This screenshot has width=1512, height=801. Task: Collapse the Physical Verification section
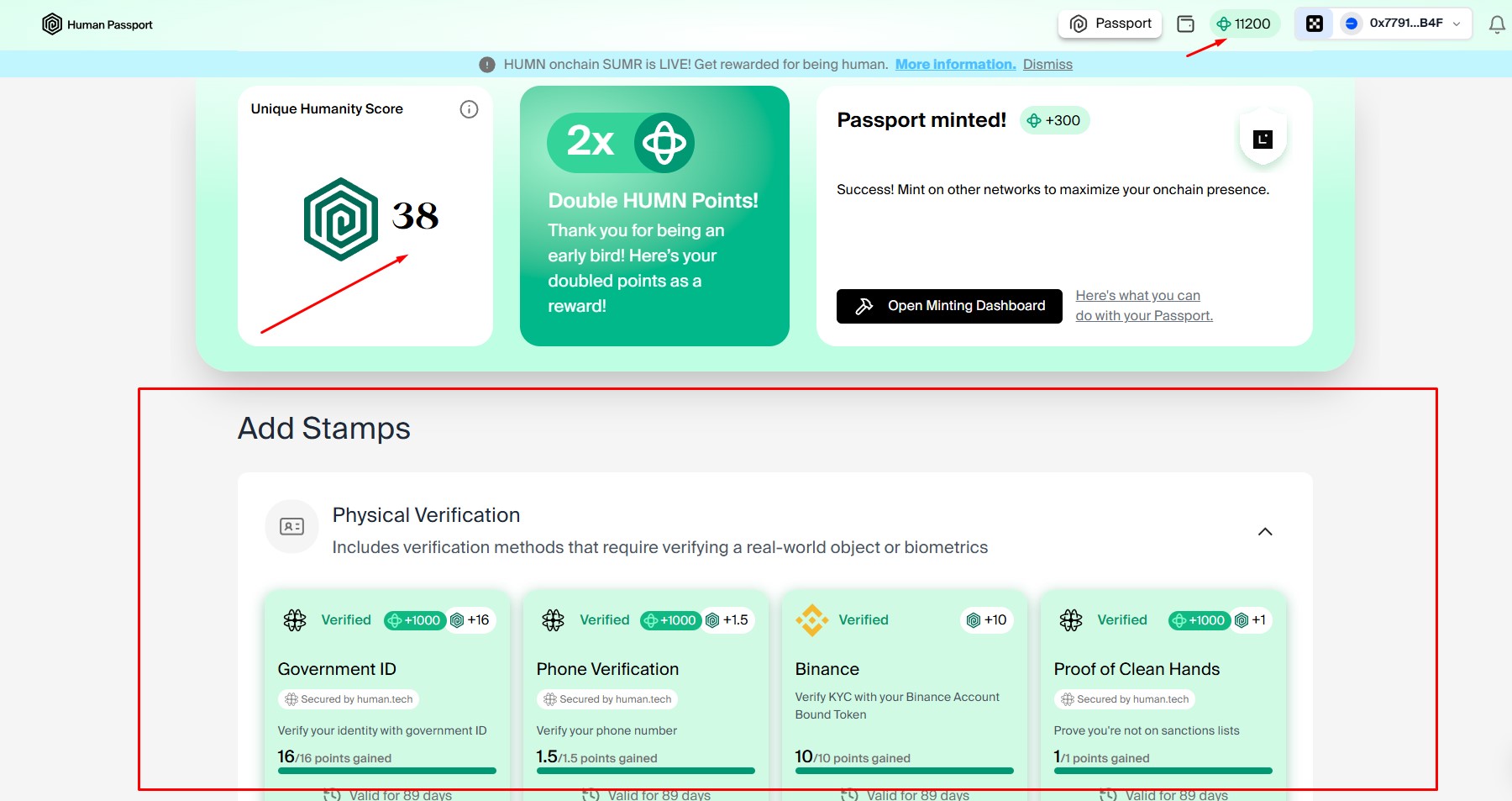point(1264,531)
